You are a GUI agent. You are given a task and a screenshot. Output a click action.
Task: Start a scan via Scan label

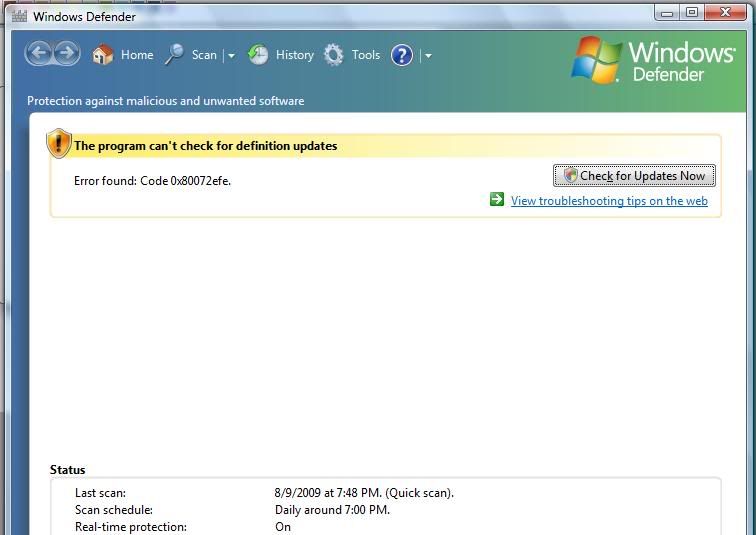(x=204, y=55)
